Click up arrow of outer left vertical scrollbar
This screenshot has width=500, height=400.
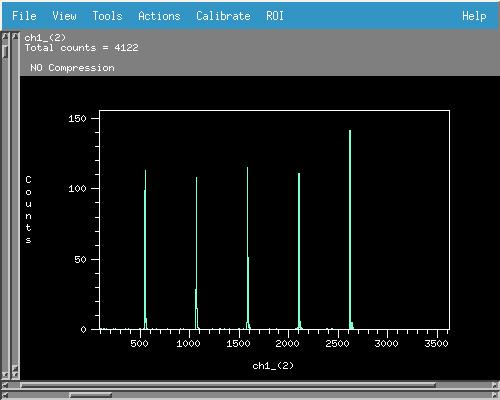point(5,36)
